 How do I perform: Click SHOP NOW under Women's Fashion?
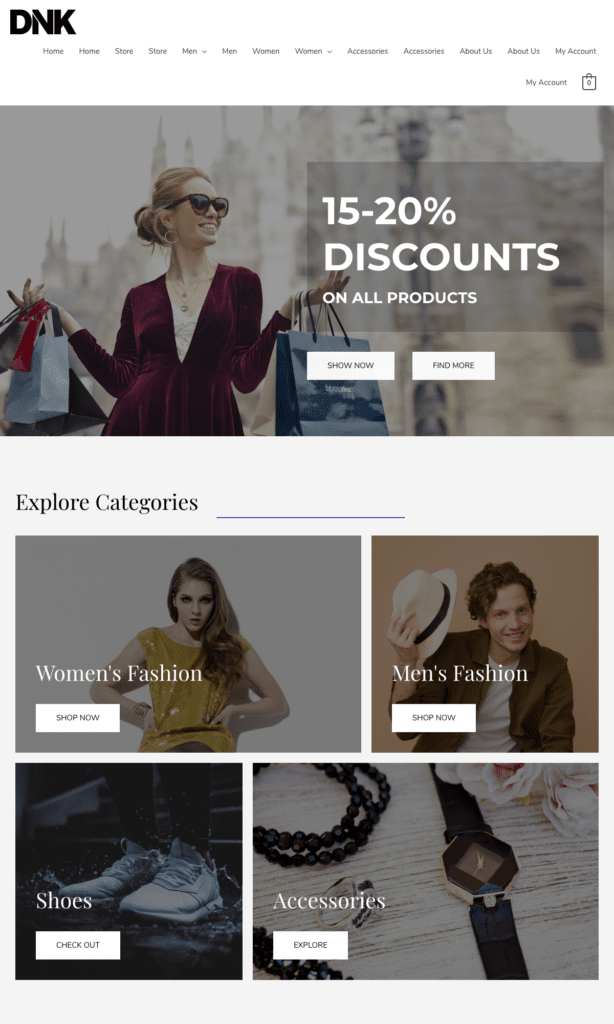click(77, 717)
